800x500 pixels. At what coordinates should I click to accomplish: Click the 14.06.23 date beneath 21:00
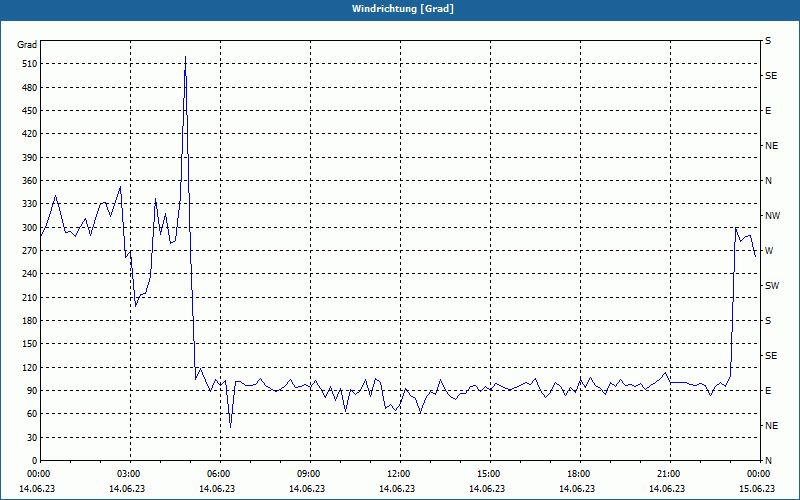[667, 489]
